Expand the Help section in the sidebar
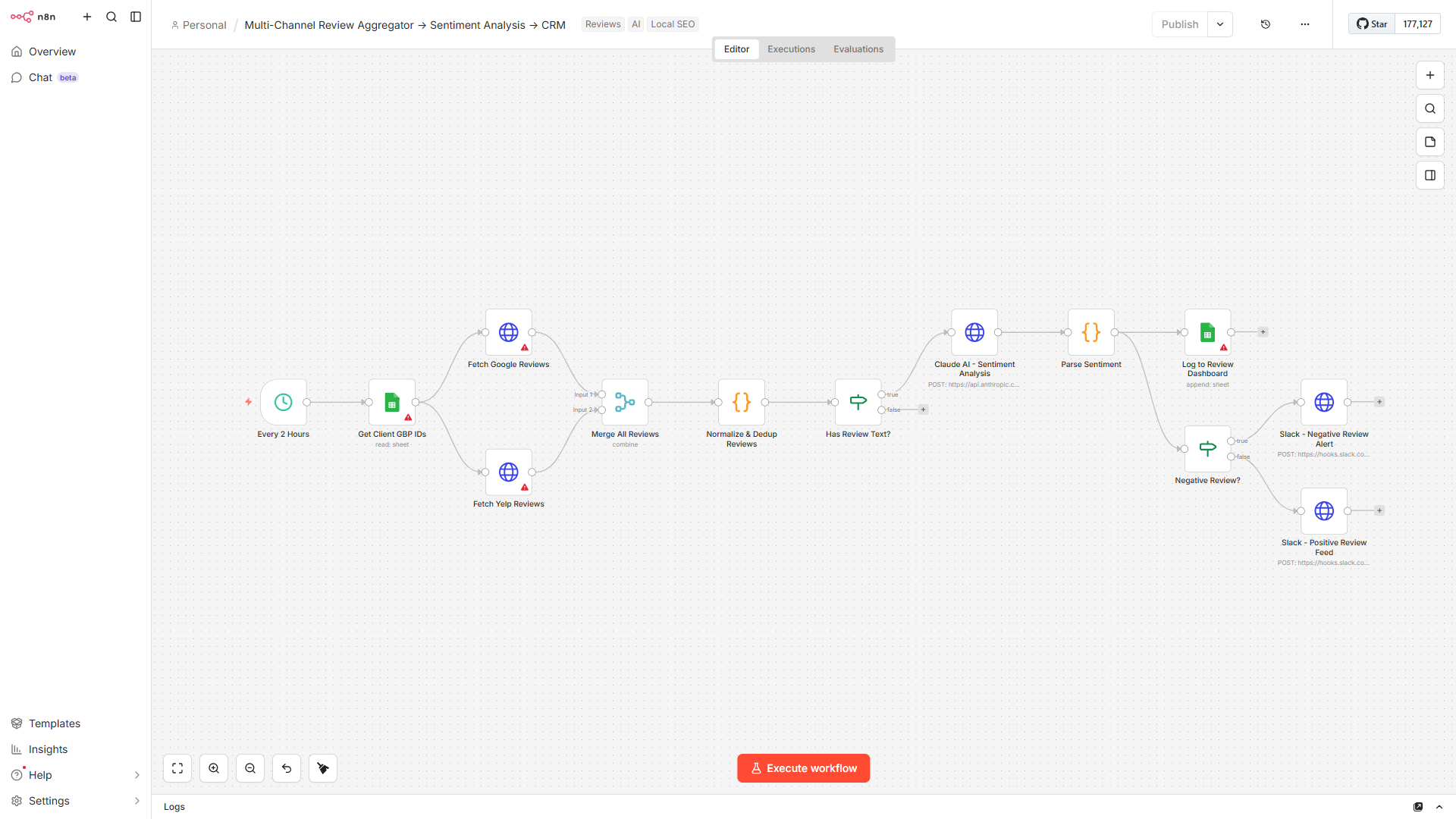The height and width of the screenshot is (819, 1456). (x=137, y=775)
